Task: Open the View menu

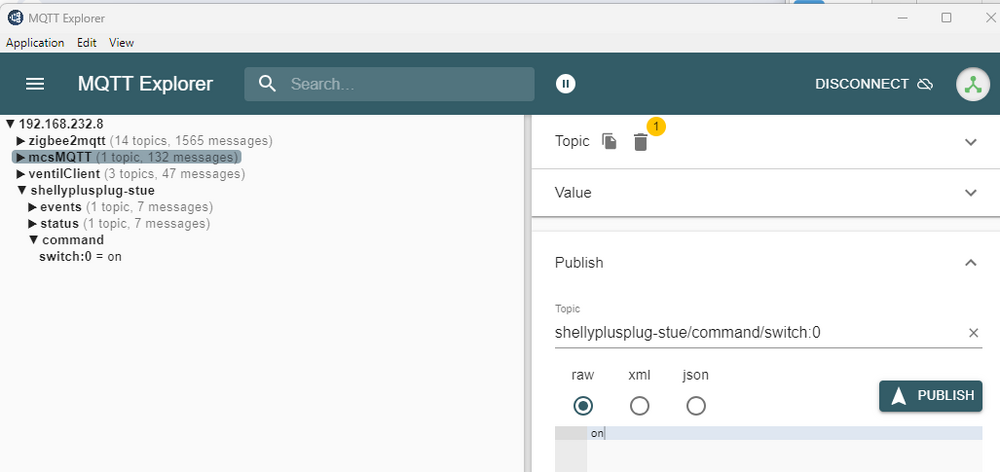Action: click(x=121, y=43)
